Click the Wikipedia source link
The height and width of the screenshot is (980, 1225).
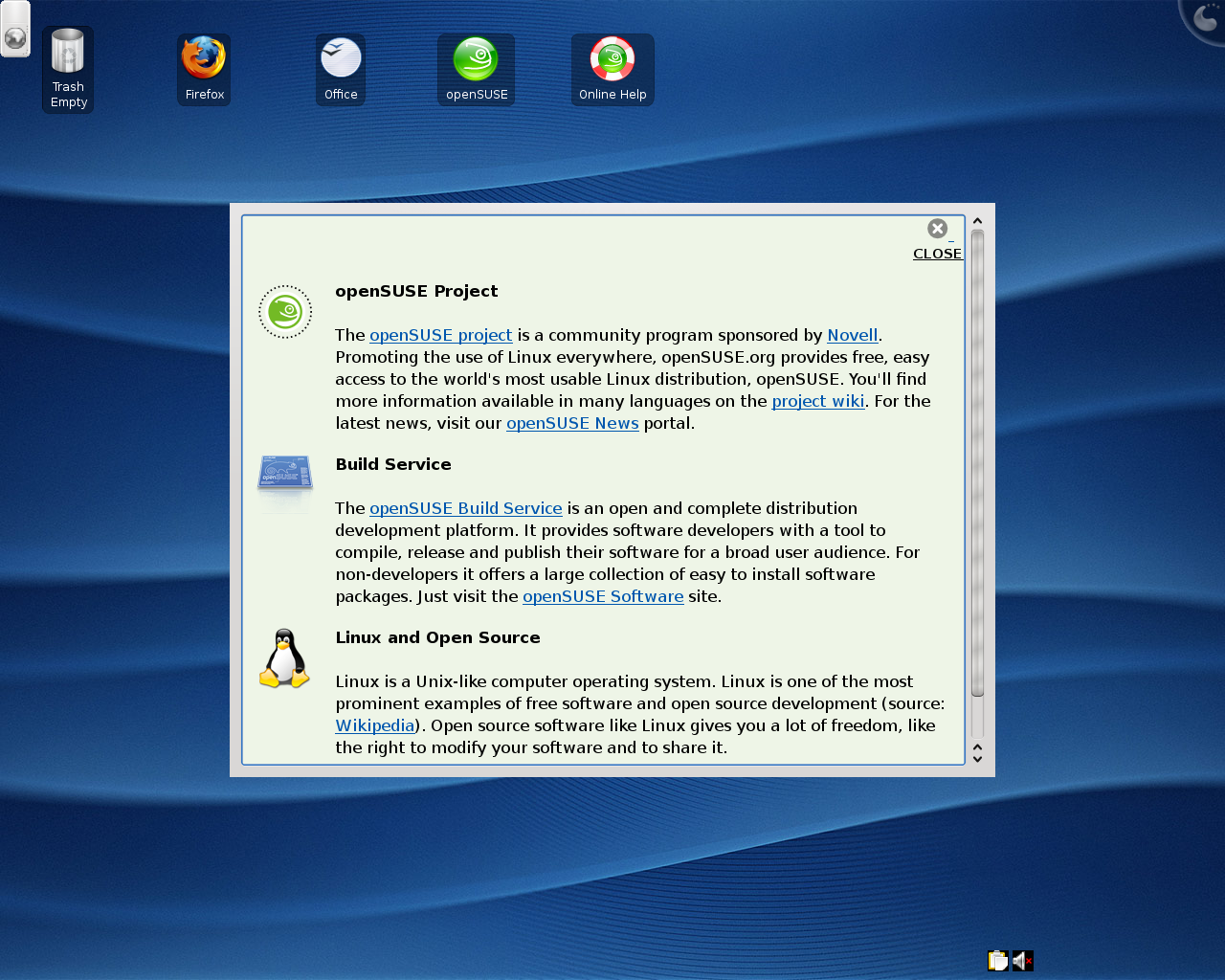click(375, 725)
